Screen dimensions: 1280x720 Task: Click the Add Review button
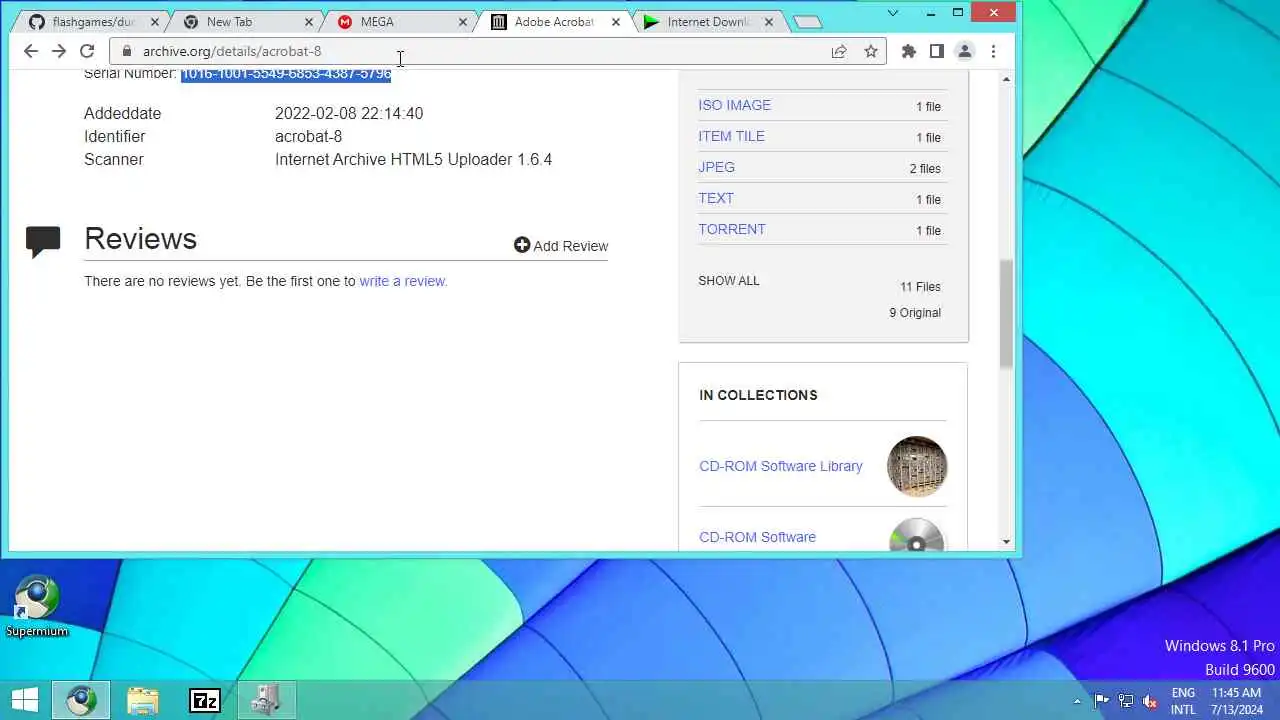561,246
